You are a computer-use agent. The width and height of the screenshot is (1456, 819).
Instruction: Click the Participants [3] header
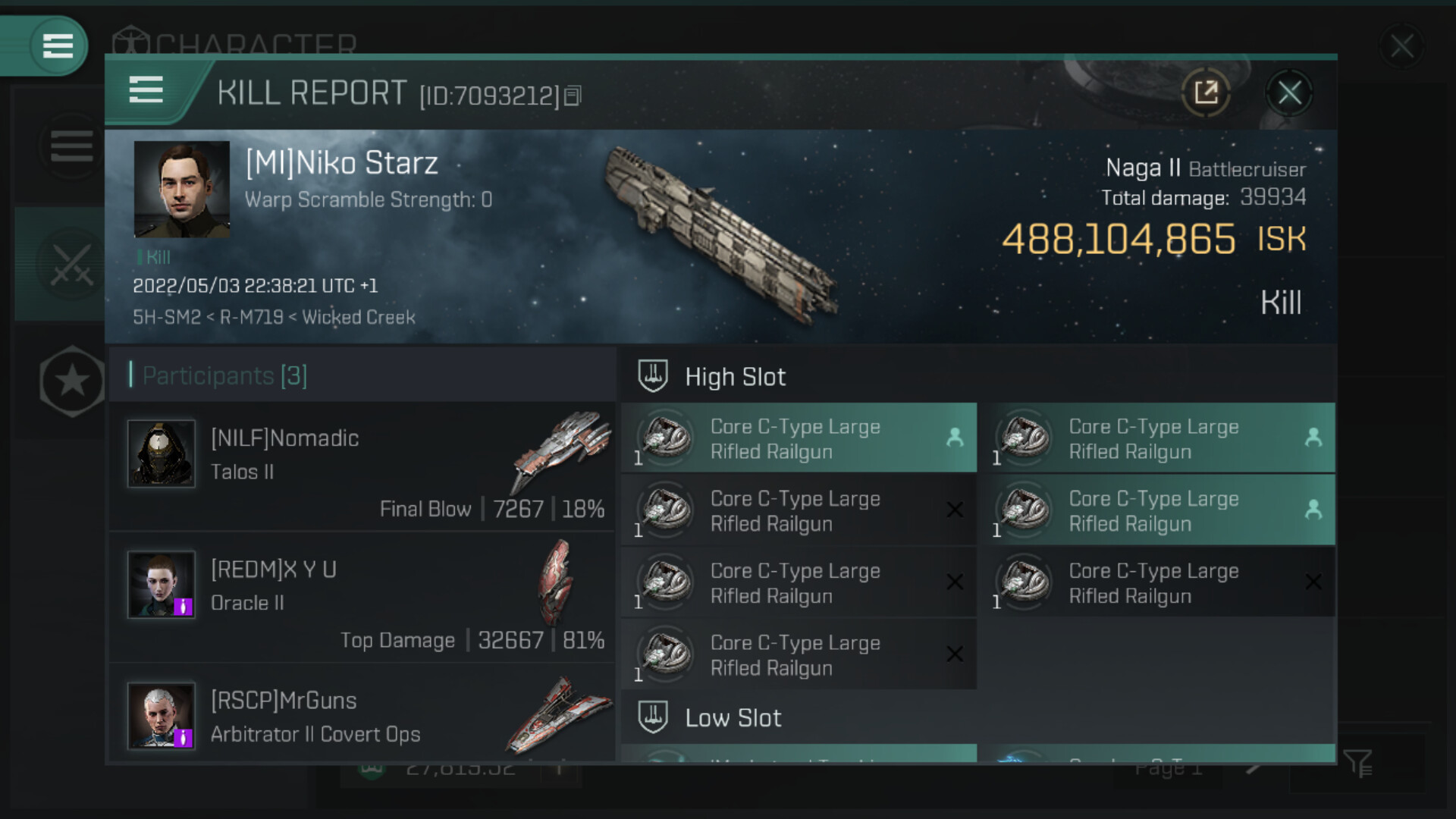point(225,375)
